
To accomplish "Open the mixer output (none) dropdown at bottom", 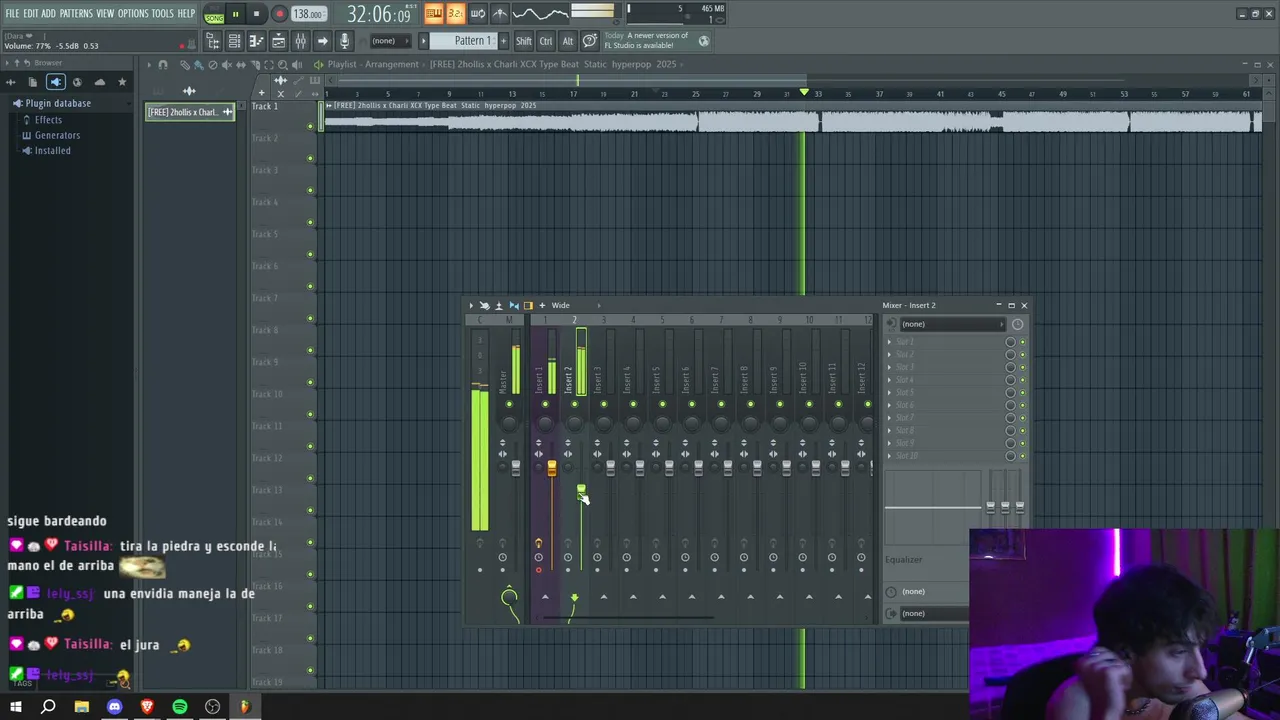I will [x=934, y=613].
